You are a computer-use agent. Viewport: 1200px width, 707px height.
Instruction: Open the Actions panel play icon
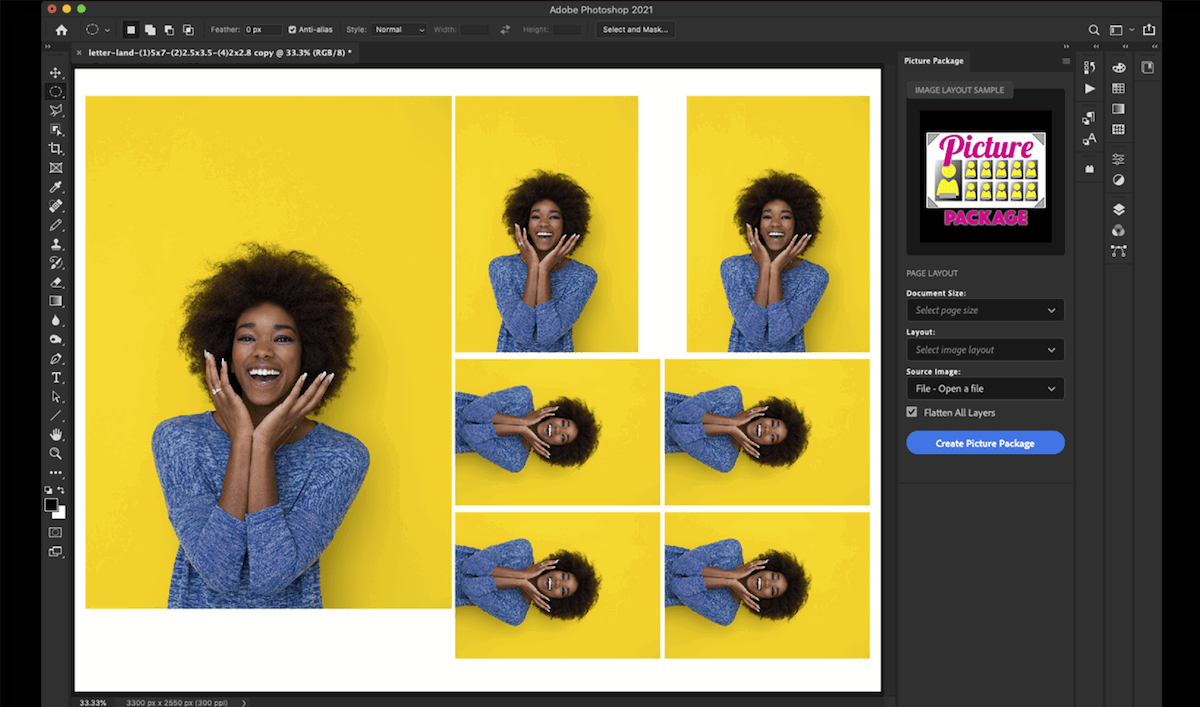tap(1090, 88)
